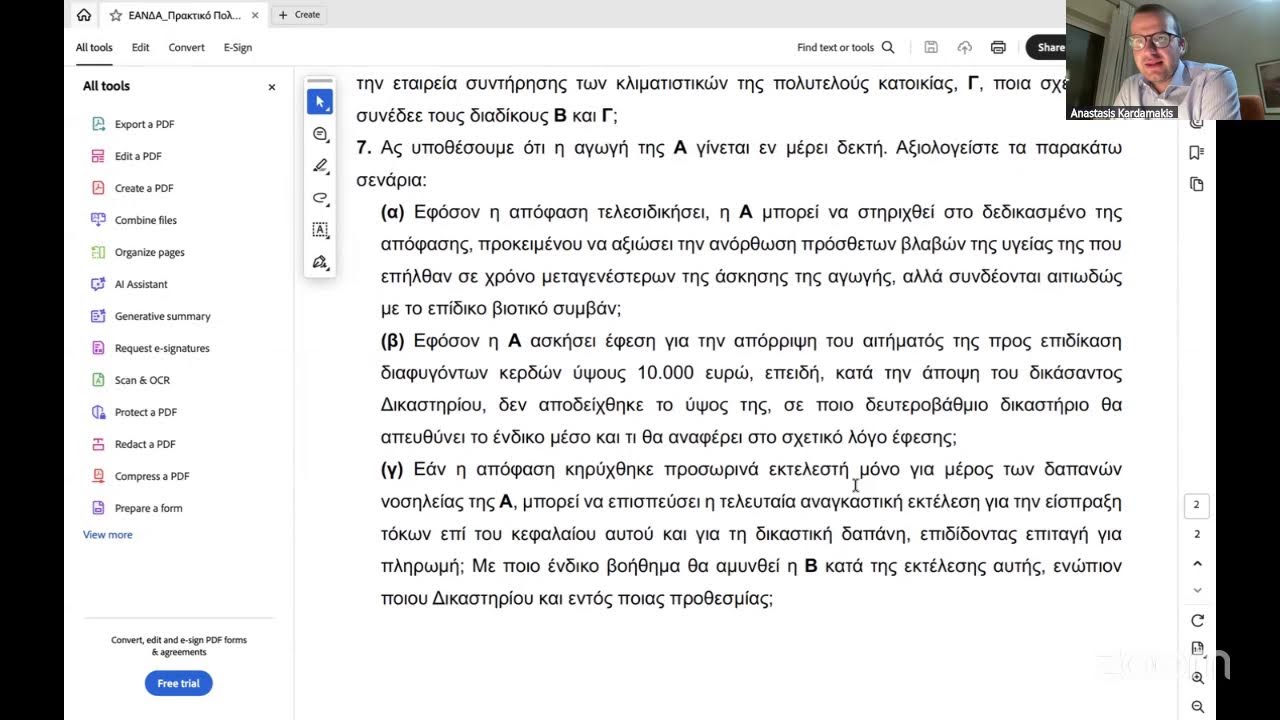Open Prepare a form tool

click(x=148, y=508)
